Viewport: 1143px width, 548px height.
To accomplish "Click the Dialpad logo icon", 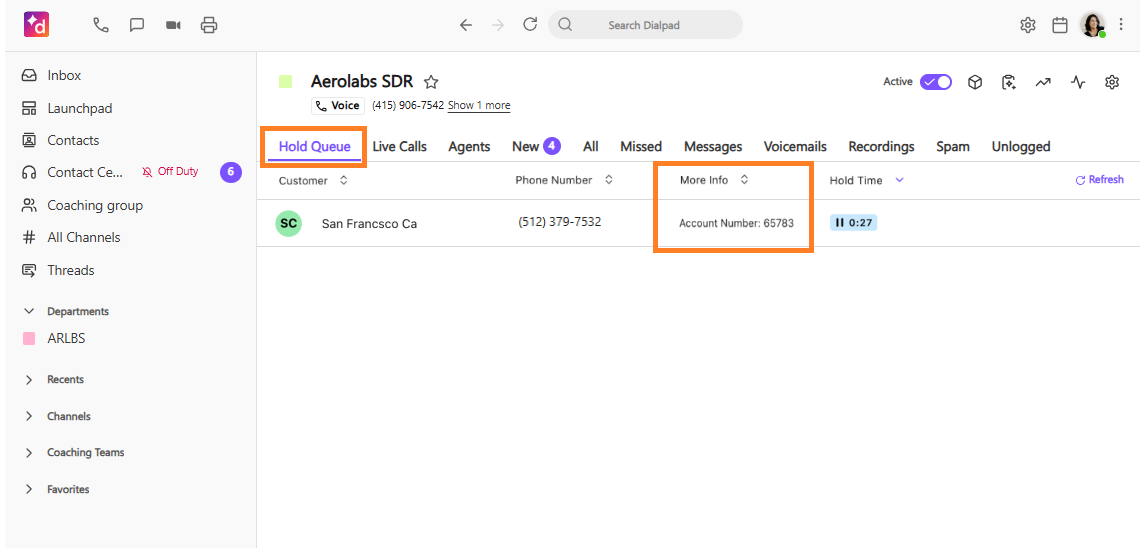I will (36, 25).
